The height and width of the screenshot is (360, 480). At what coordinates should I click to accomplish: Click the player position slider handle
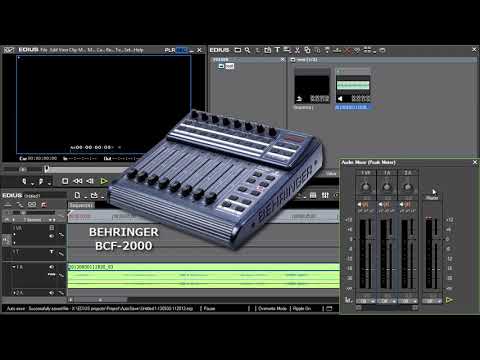point(47,169)
